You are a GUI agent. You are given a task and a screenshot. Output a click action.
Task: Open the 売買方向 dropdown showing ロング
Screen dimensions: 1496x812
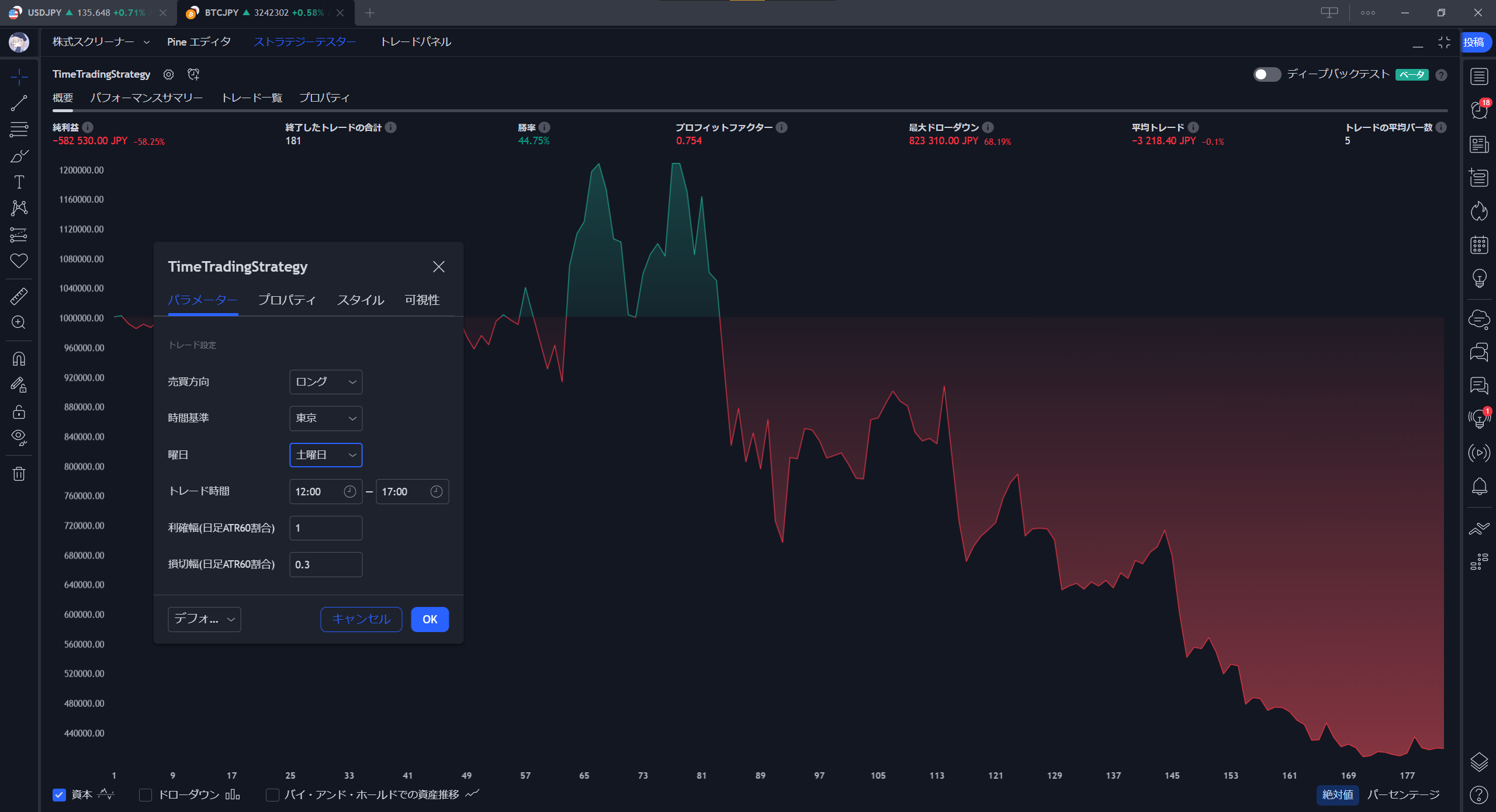click(325, 382)
